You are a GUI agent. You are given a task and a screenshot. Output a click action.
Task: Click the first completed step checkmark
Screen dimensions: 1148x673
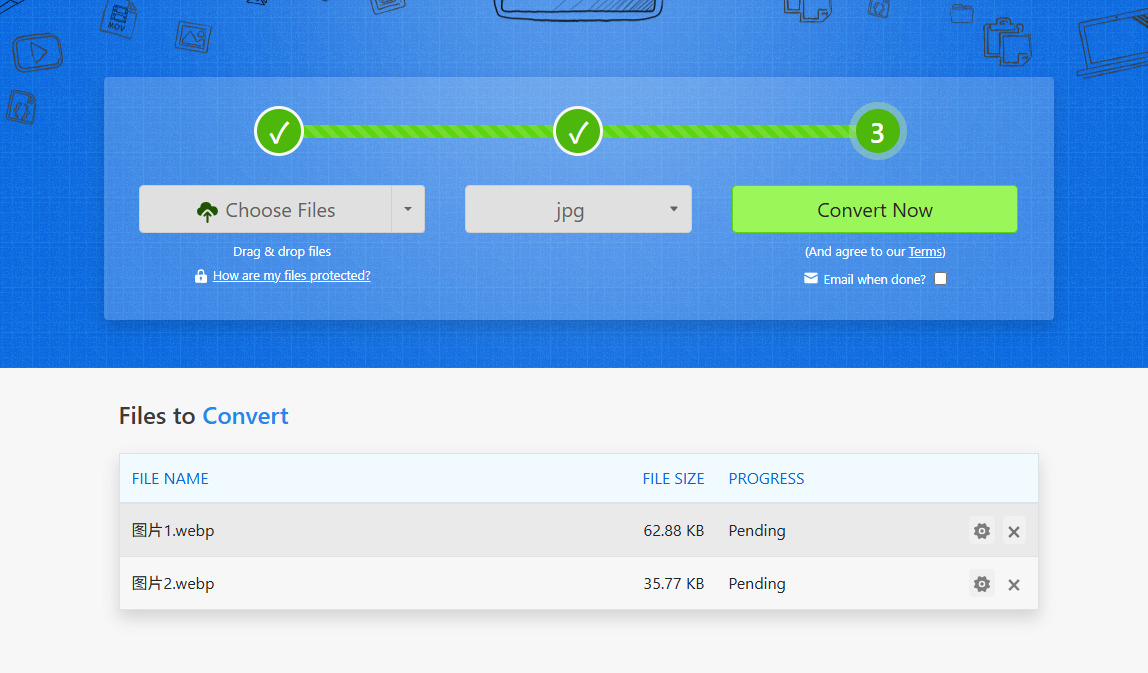tap(279, 132)
